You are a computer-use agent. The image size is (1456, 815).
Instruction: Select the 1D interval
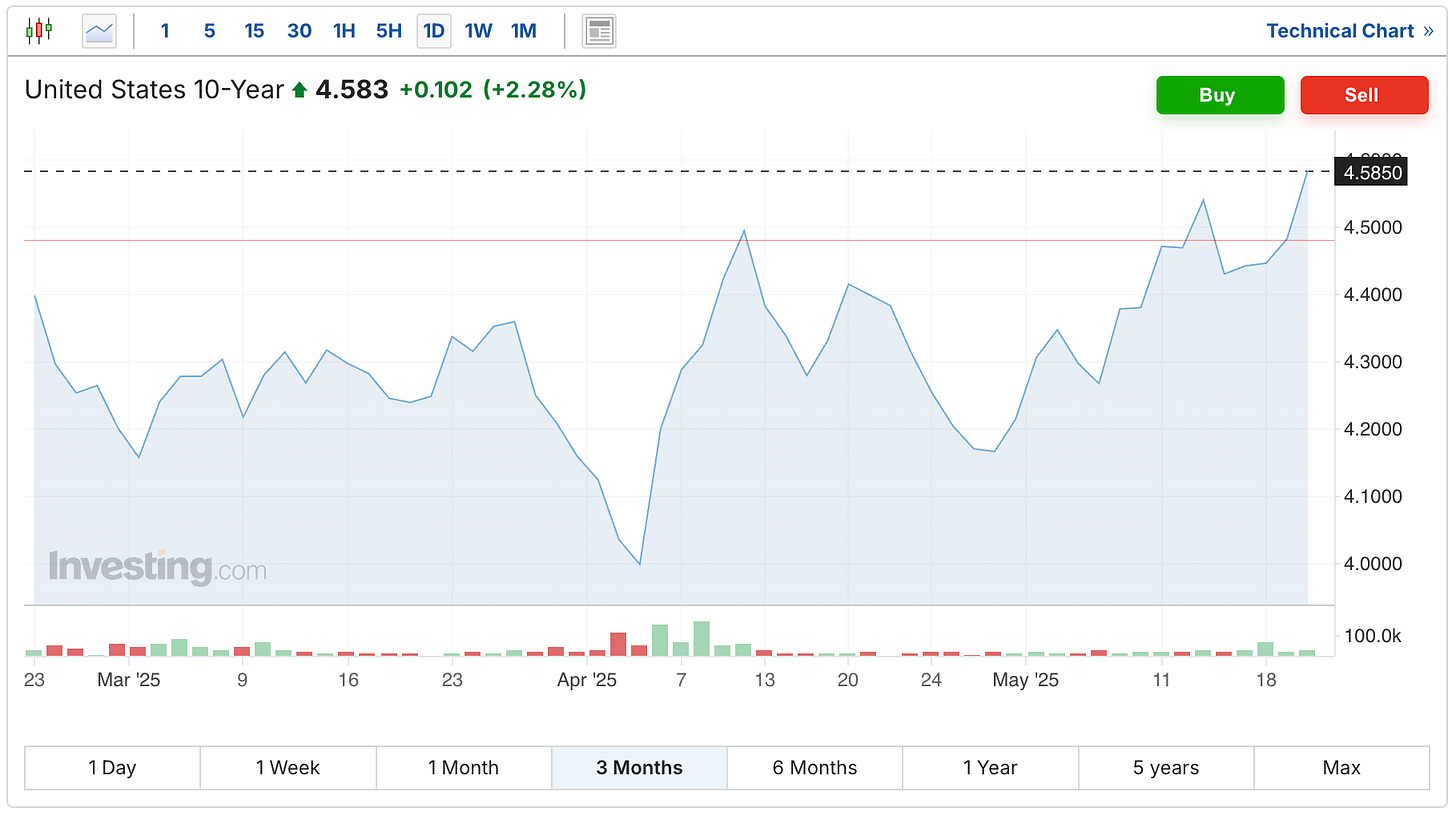[434, 31]
